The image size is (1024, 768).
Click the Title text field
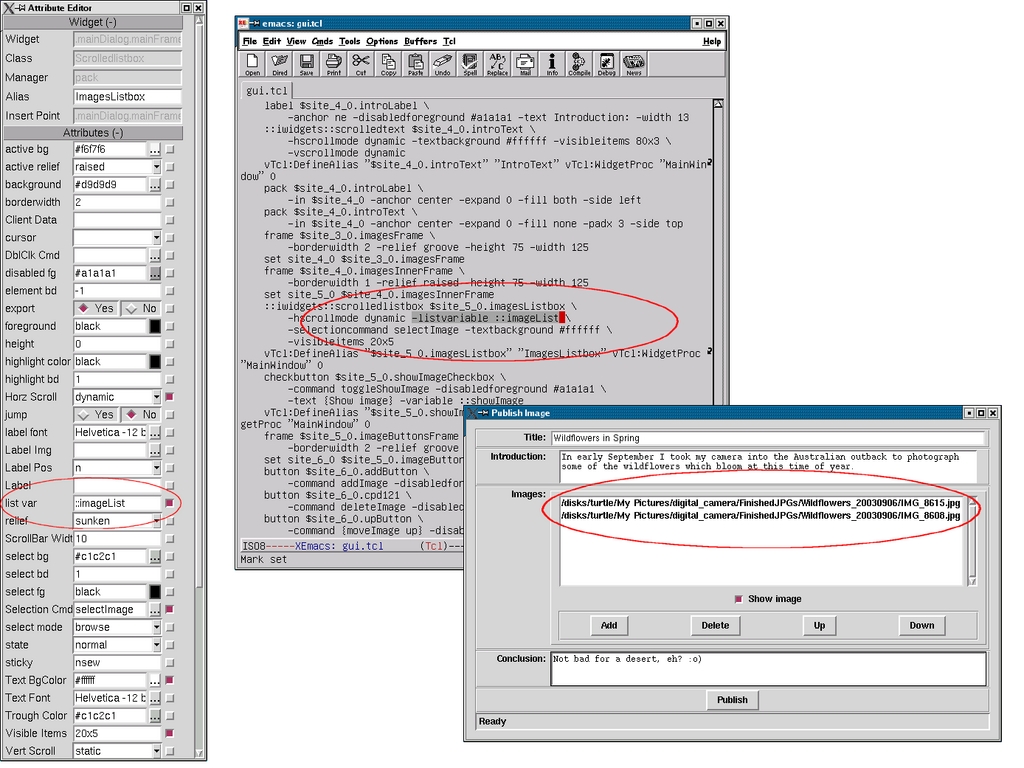[x=767, y=438]
